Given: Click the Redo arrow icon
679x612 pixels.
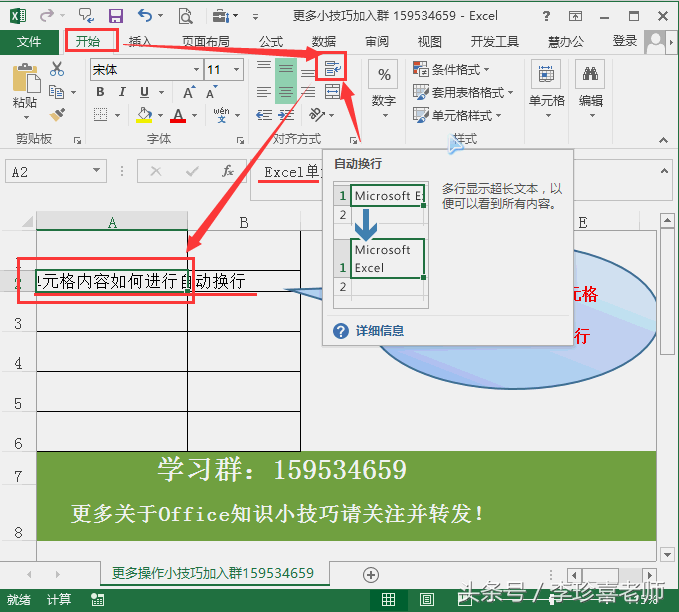Looking at the screenshot, I should (46, 16).
